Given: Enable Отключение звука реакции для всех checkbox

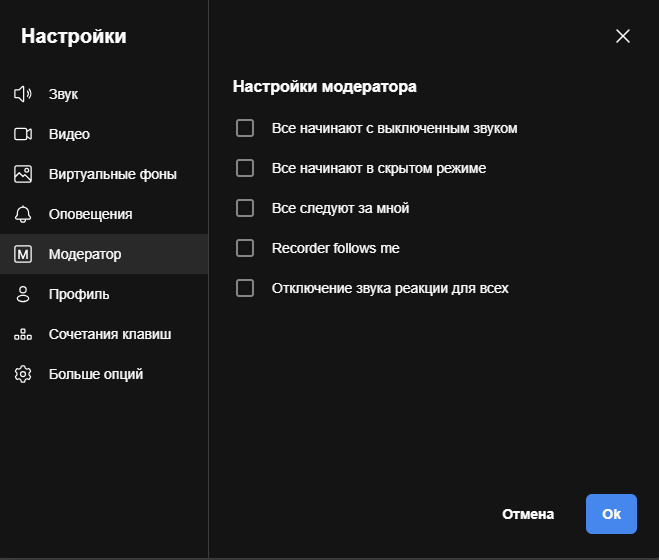Looking at the screenshot, I should pos(245,288).
